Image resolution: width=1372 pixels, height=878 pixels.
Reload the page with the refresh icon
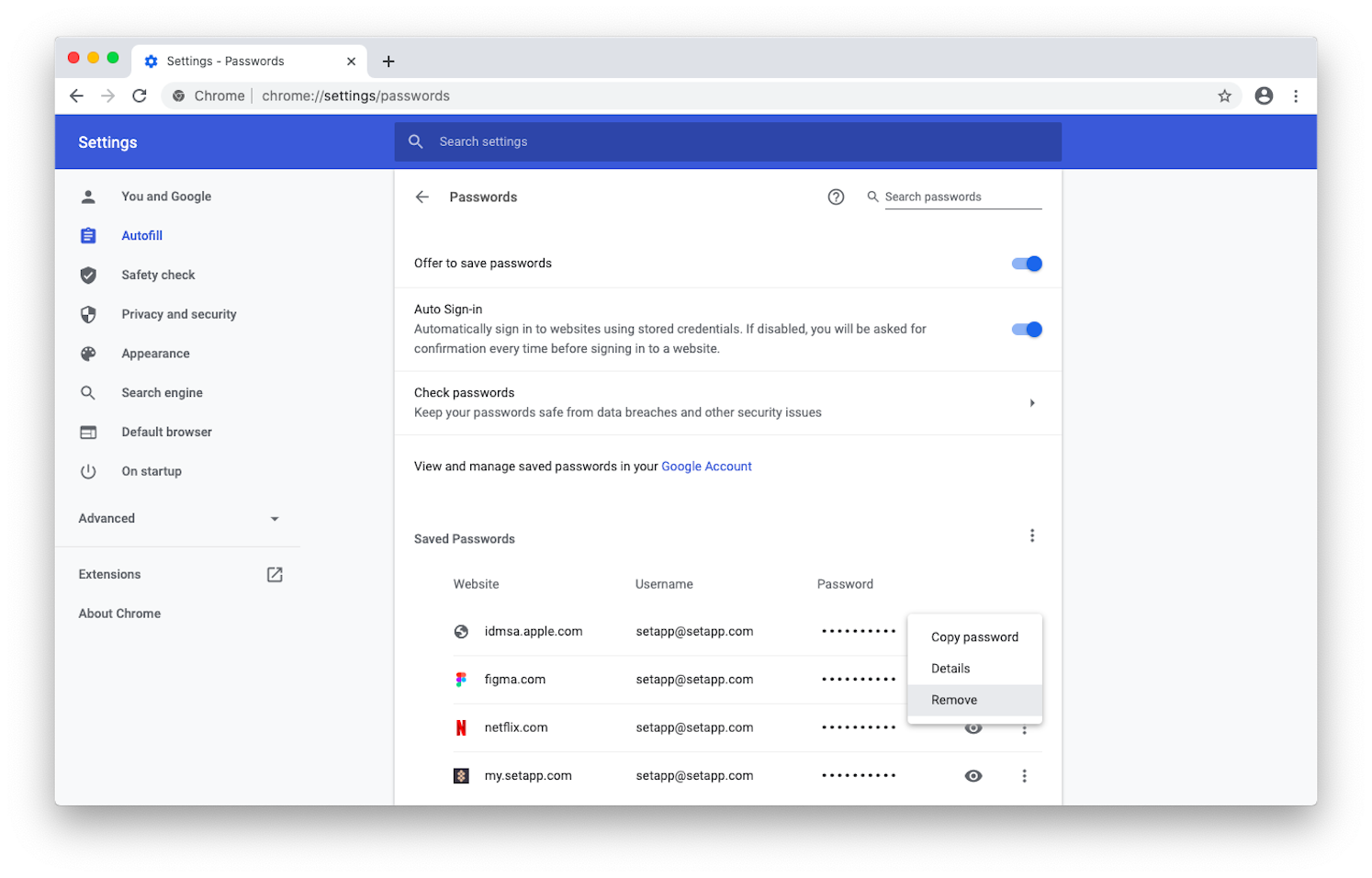point(140,96)
